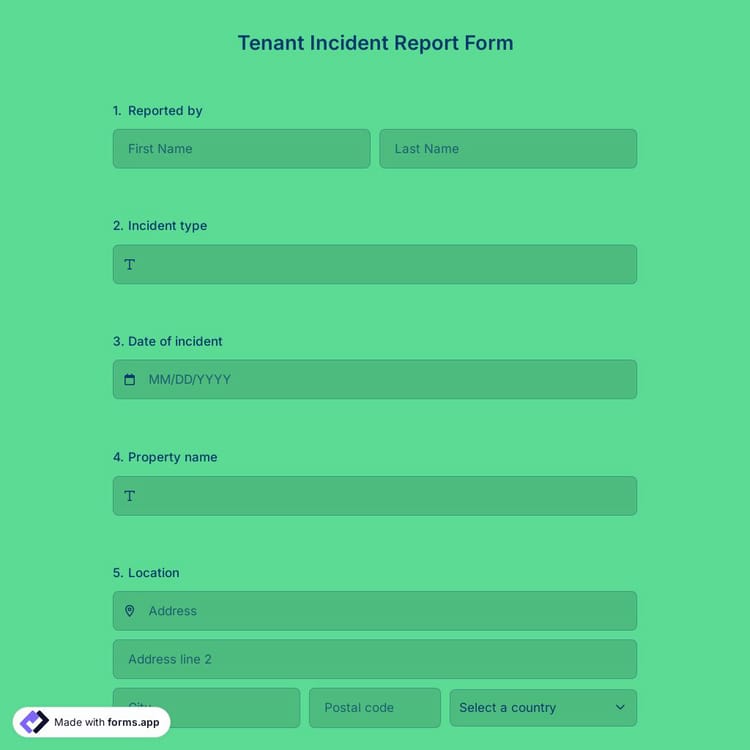750x750 pixels.
Task: Click the Location question label
Action: point(153,573)
